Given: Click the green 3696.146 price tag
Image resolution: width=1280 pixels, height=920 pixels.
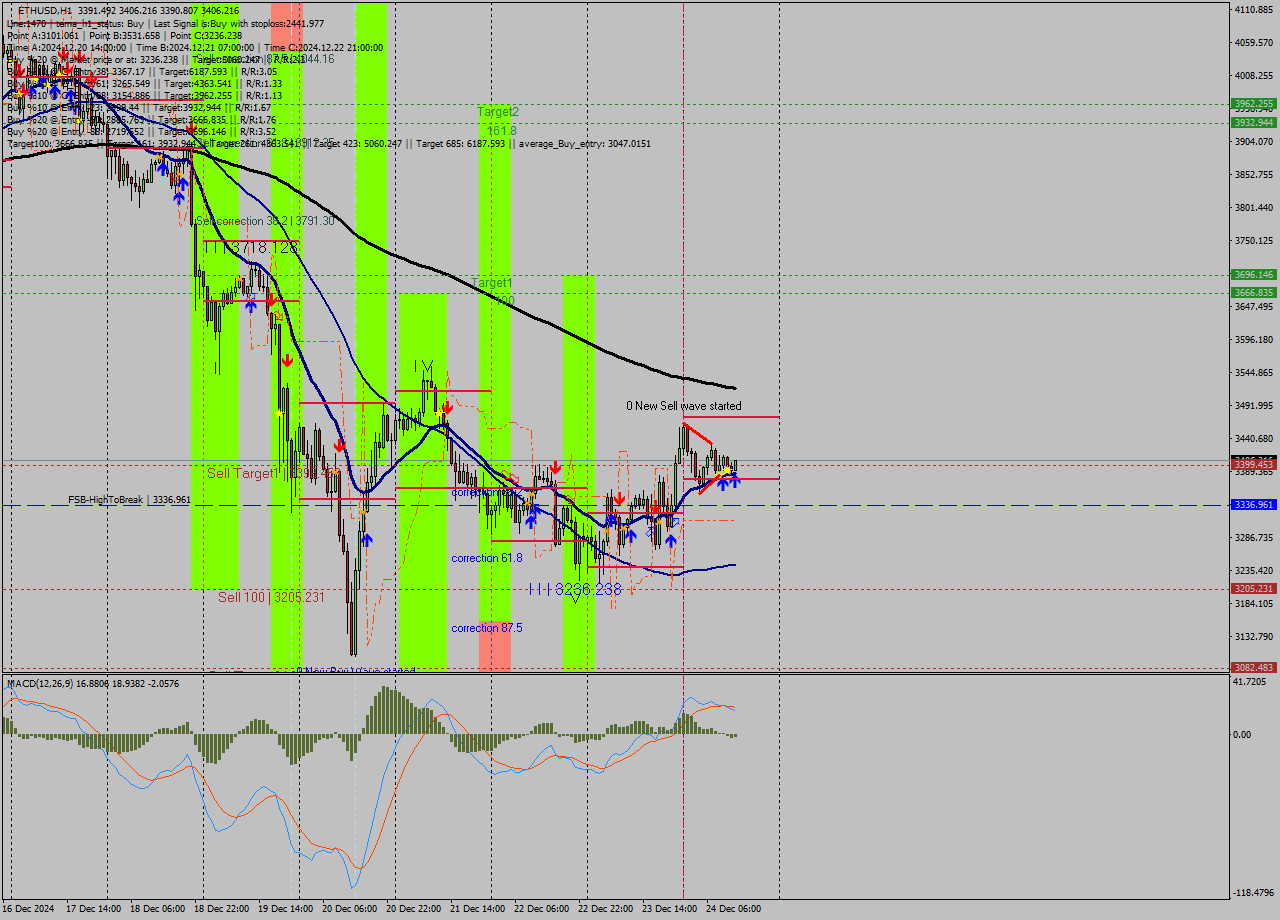Looking at the screenshot, I should point(1254,274).
